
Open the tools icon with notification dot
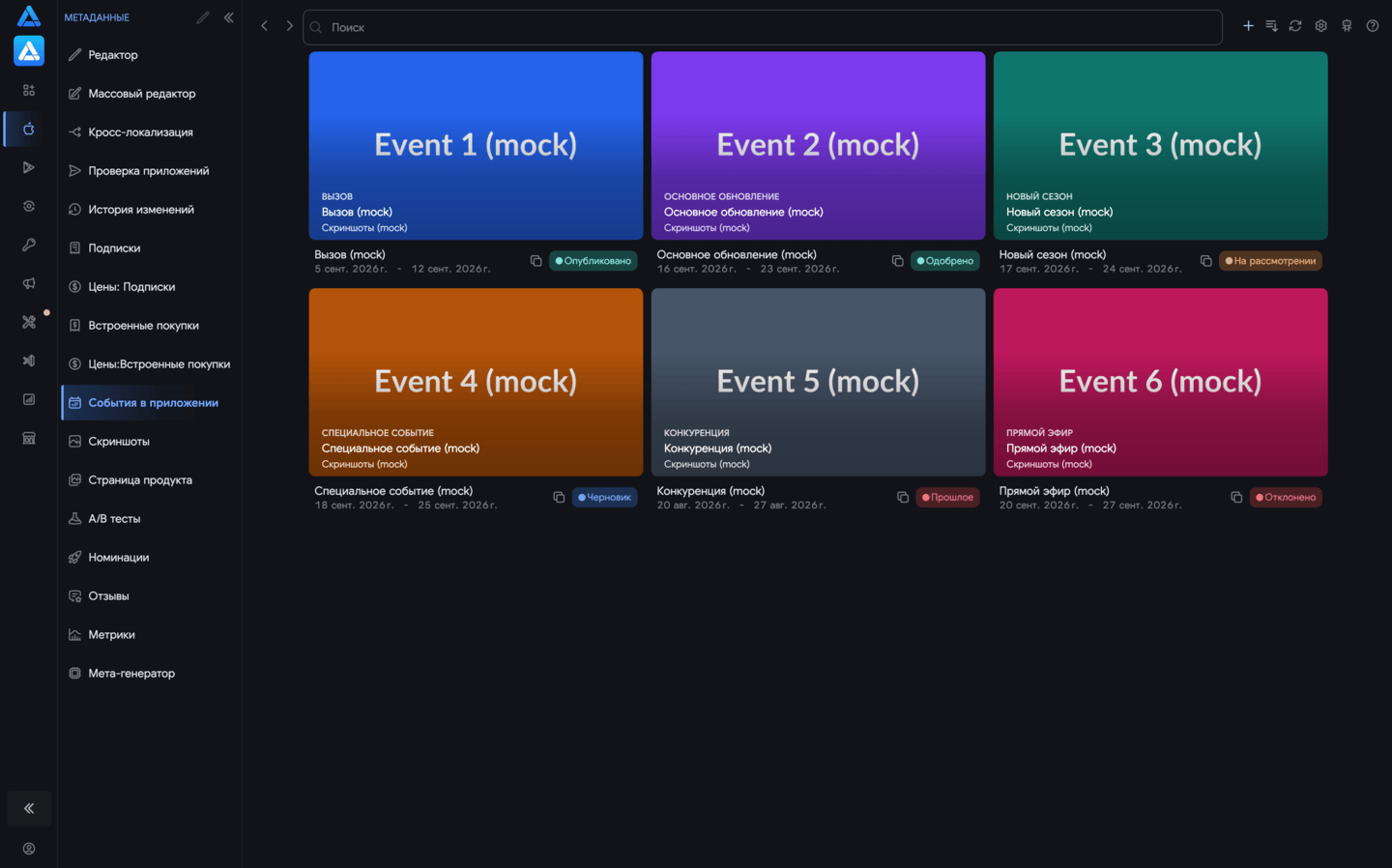(x=29, y=322)
